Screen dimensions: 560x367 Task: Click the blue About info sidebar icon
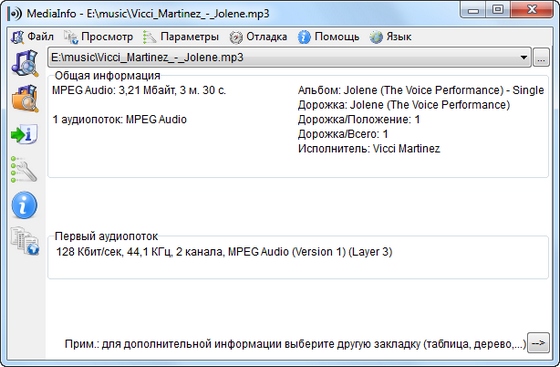pyautogui.click(x=24, y=205)
